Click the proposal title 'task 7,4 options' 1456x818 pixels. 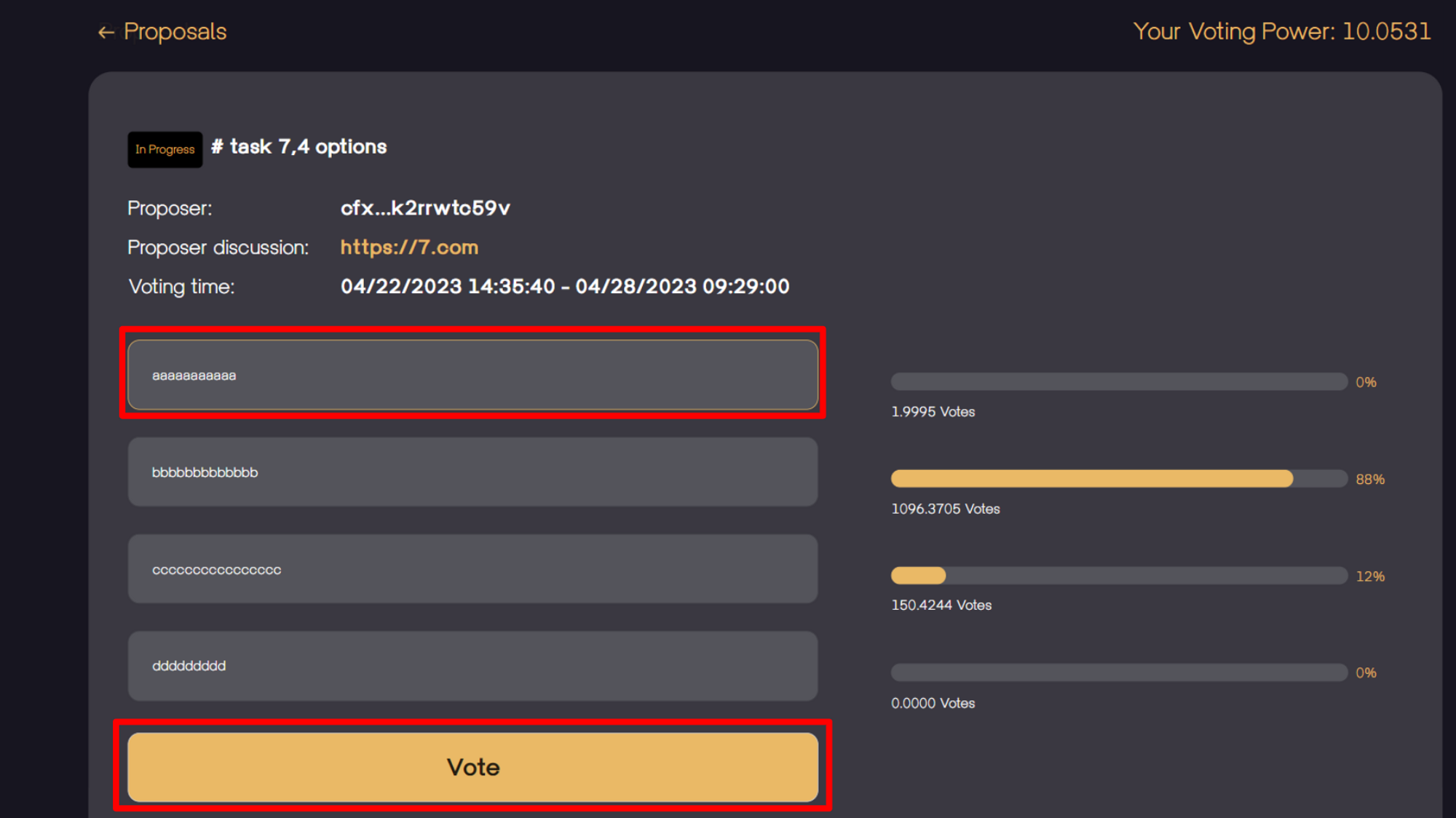point(308,147)
